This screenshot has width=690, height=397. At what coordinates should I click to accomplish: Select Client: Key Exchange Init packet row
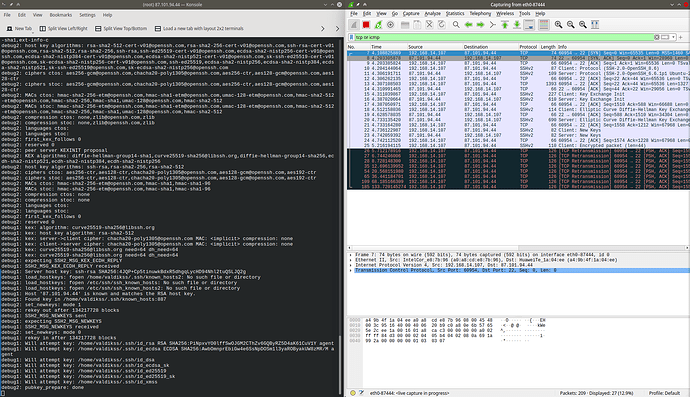pyautogui.click(x=518, y=94)
